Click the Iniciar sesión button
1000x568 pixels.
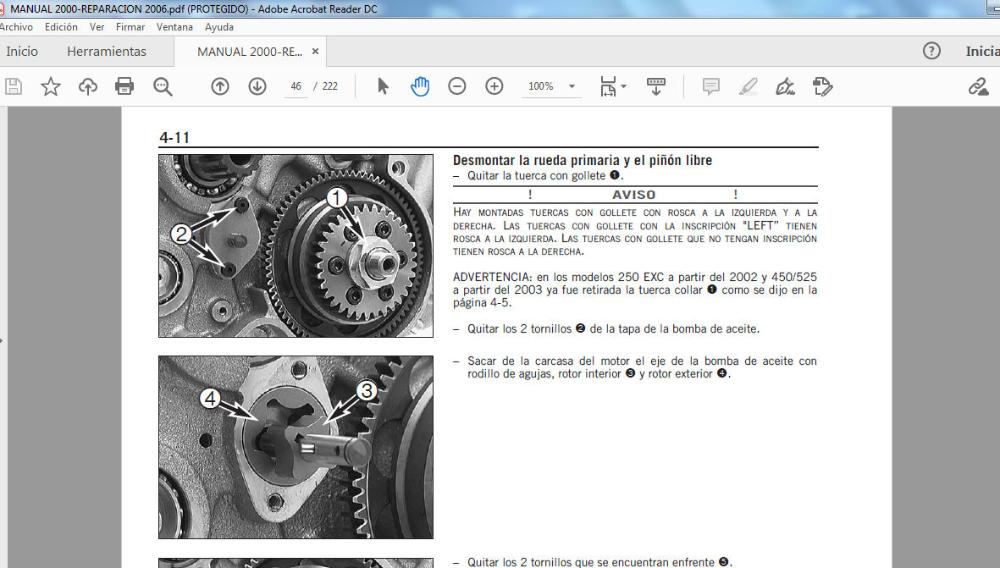[982, 51]
